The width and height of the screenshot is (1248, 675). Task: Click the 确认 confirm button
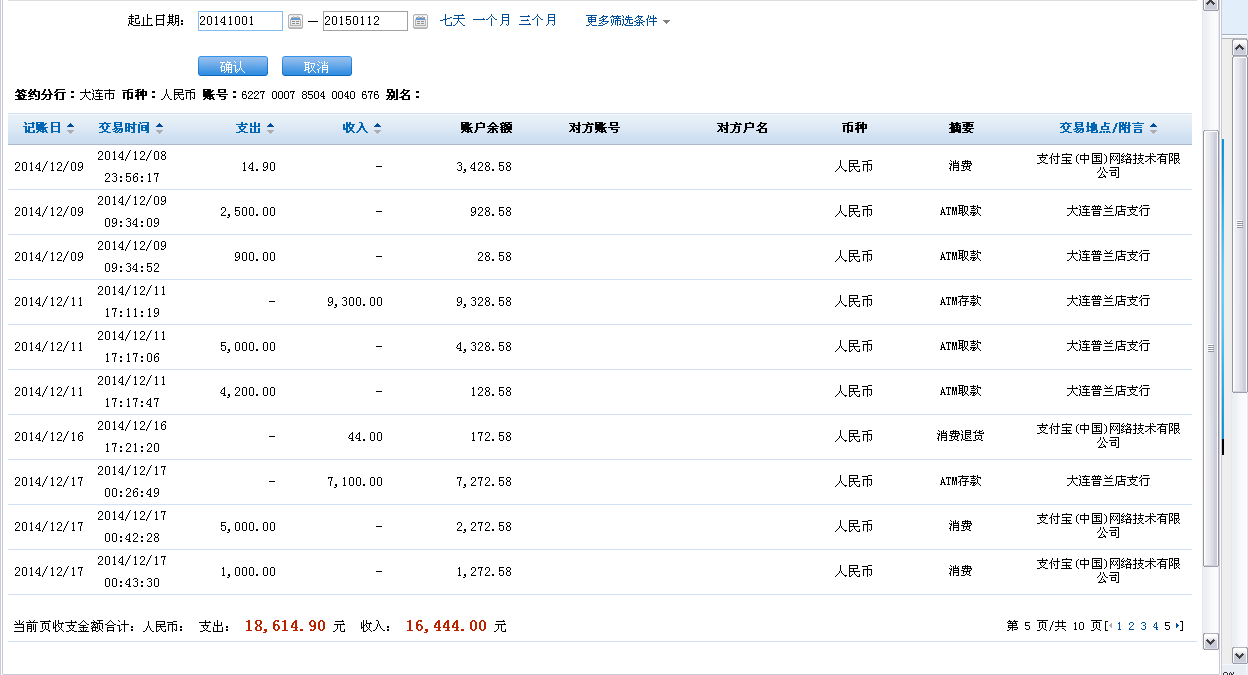pos(233,67)
